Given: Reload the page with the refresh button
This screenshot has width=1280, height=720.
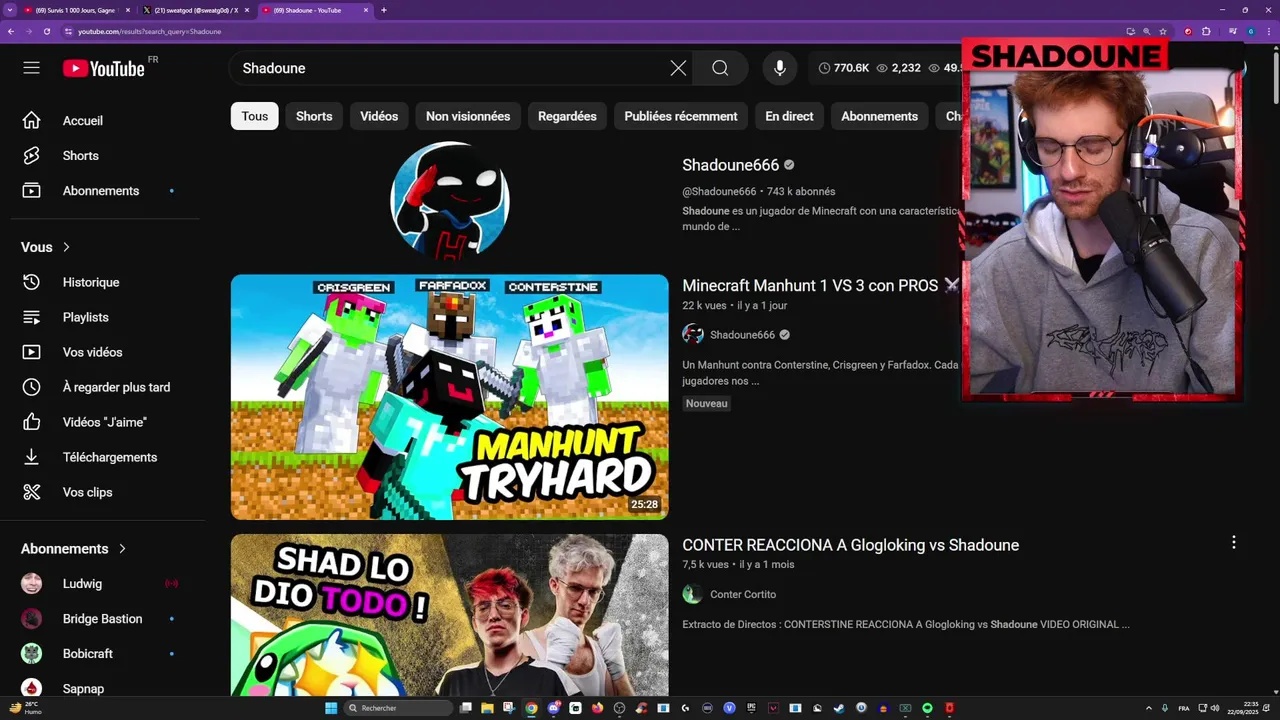Looking at the screenshot, I should [x=47, y=31].
